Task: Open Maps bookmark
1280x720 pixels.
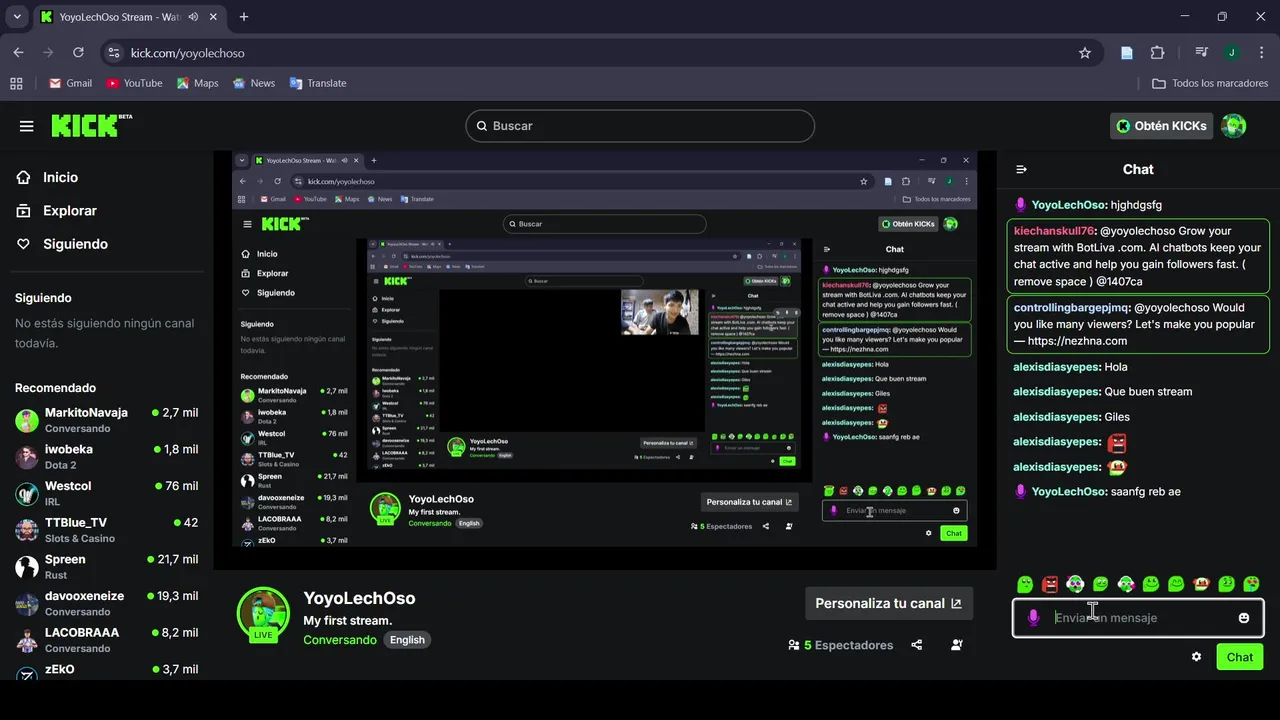Action: pyautogui.click(x=197, y=83)
